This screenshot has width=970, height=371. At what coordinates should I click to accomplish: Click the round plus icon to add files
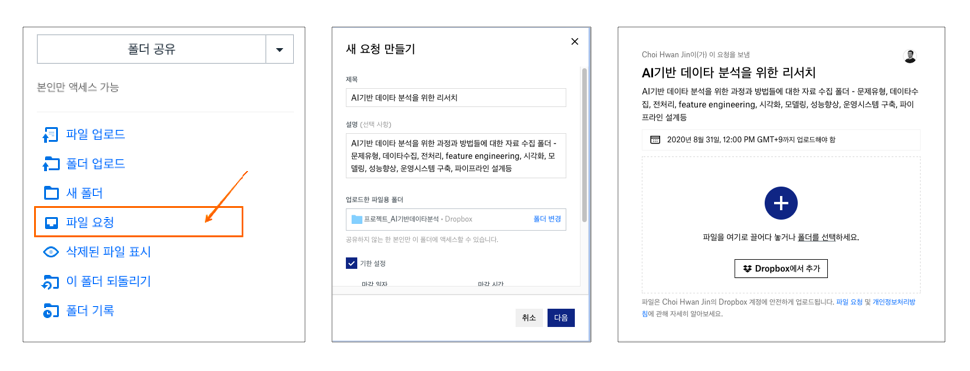tap(781, 203)
